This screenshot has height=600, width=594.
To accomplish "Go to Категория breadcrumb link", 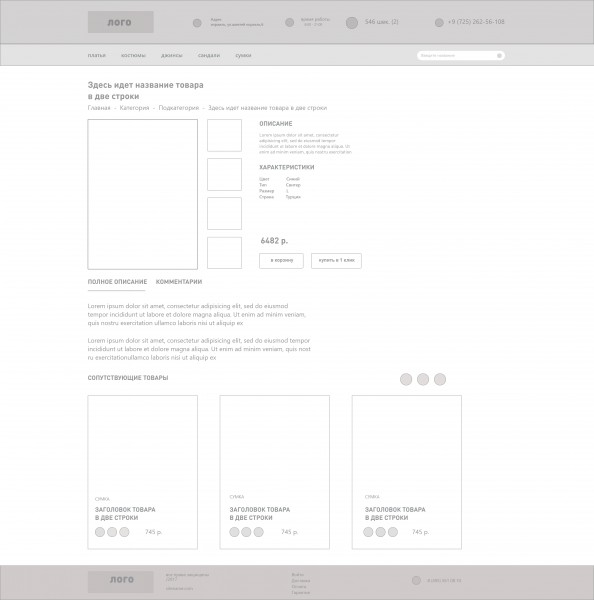I will [134, 108].
